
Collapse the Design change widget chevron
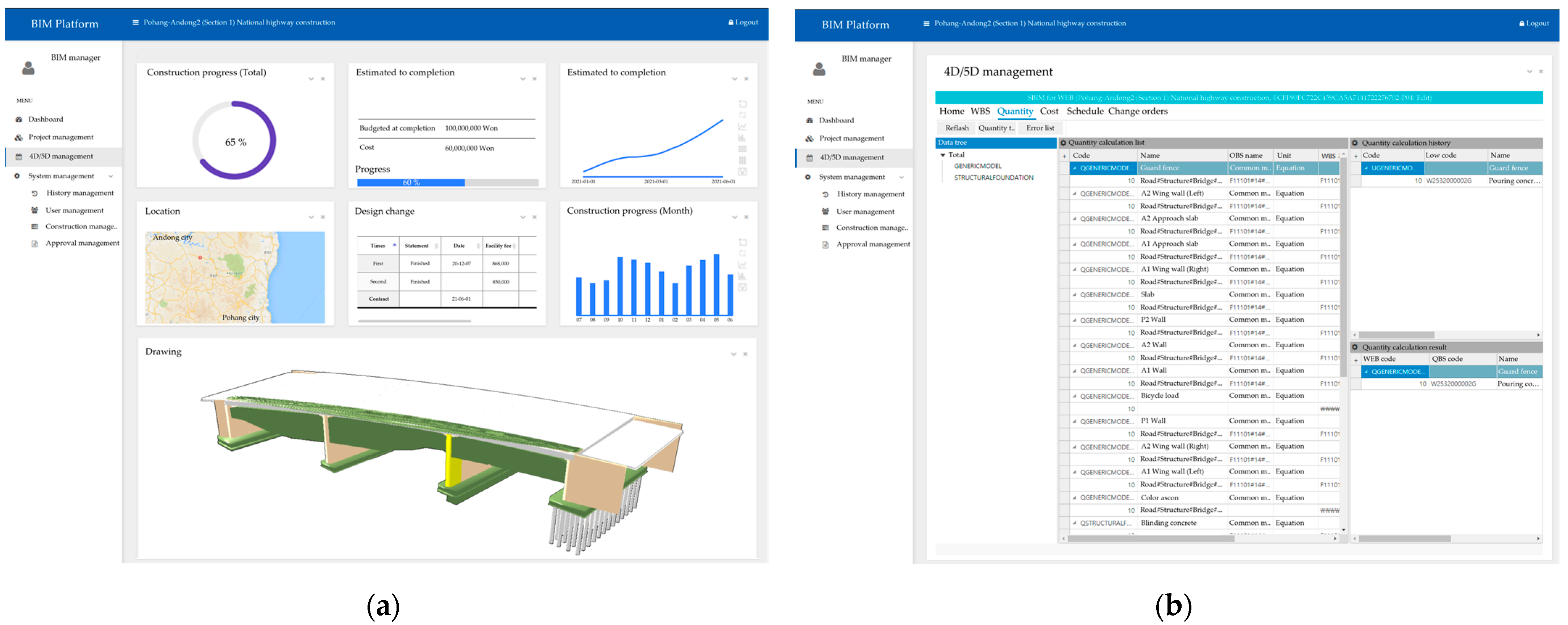pos(523,217)
